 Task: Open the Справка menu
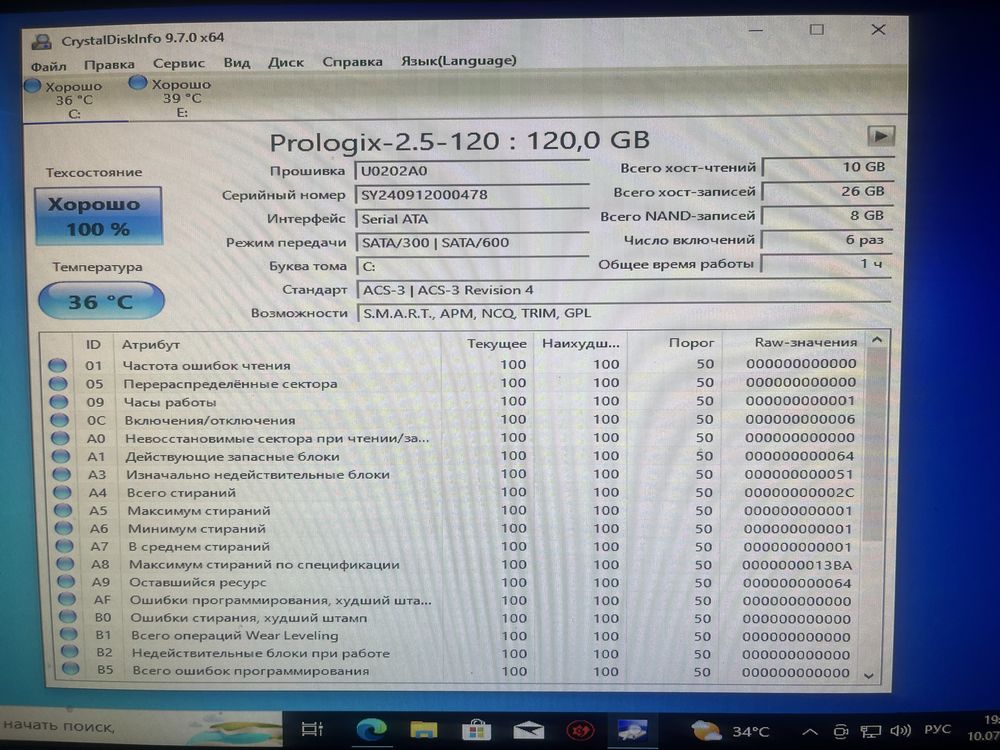click(352, 62)
